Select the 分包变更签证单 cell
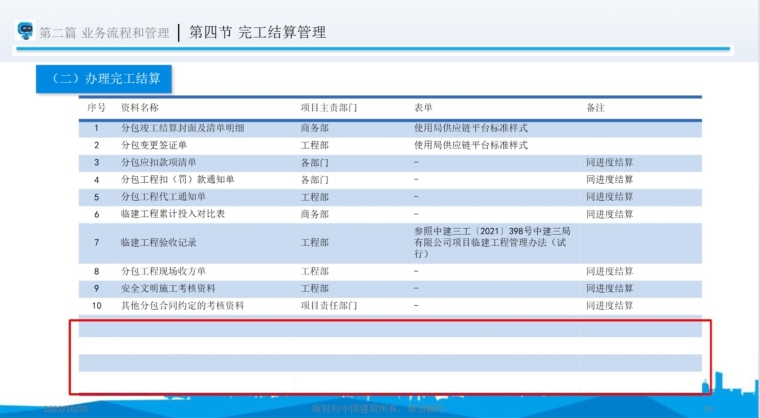The image size is (760, 418). click(153, 145)
